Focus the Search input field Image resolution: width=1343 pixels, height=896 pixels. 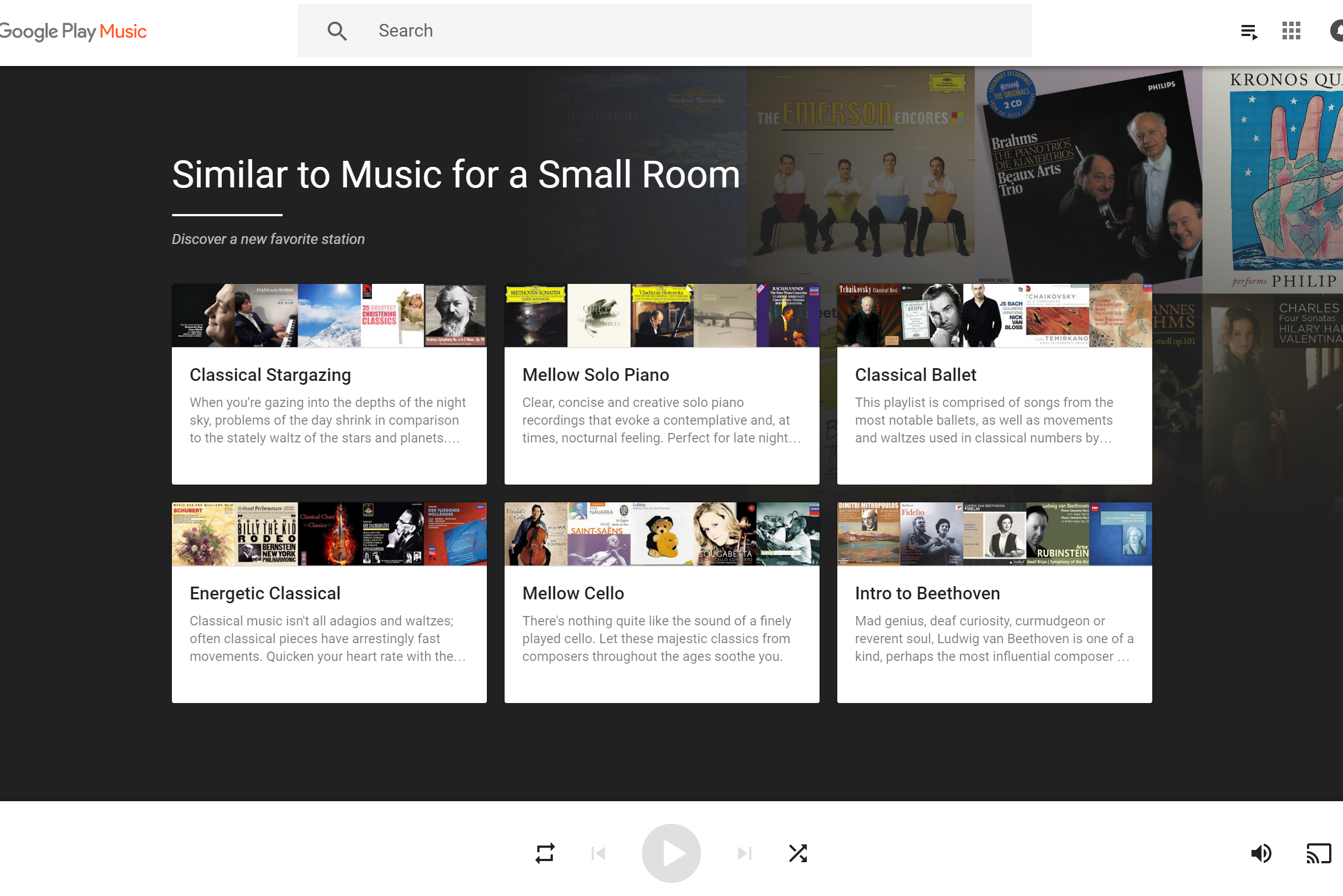[664, 31]
